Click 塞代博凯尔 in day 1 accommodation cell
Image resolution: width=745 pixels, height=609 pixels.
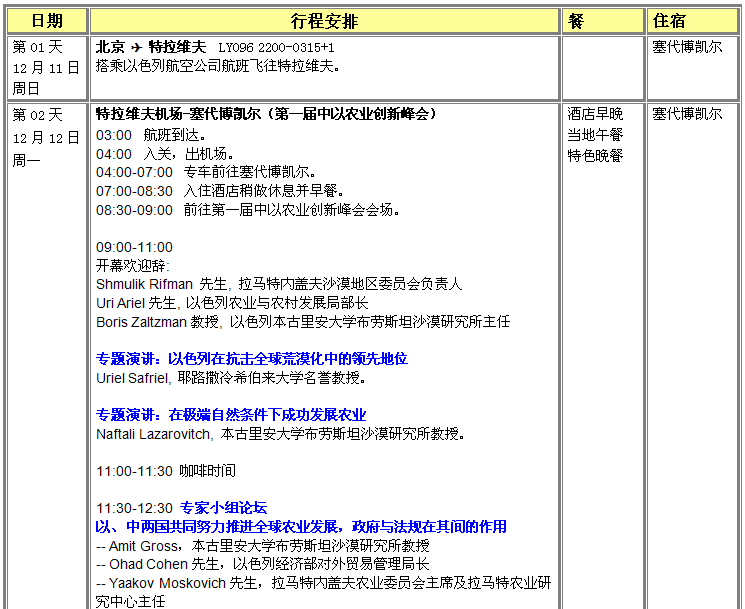[x=687, y=47]
